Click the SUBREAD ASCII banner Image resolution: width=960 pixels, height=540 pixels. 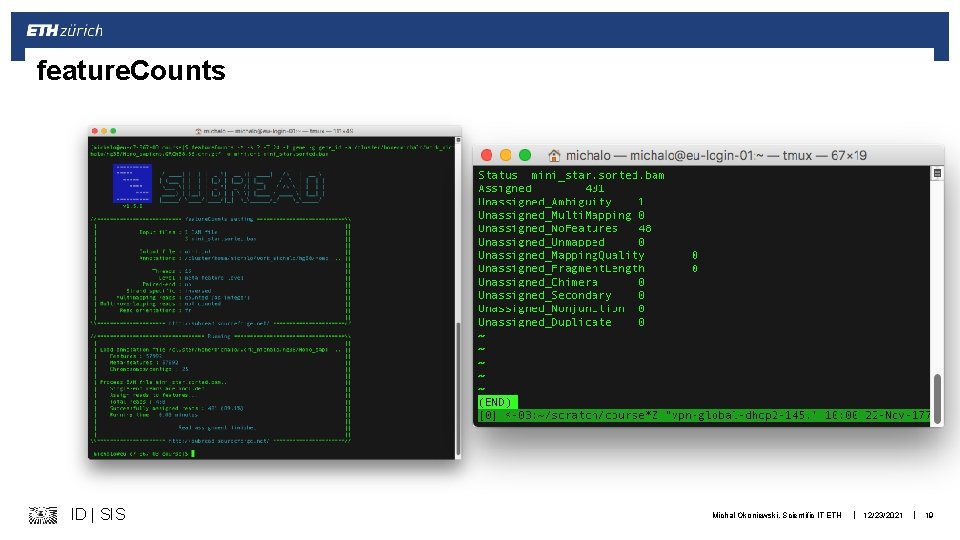[241, 187]
